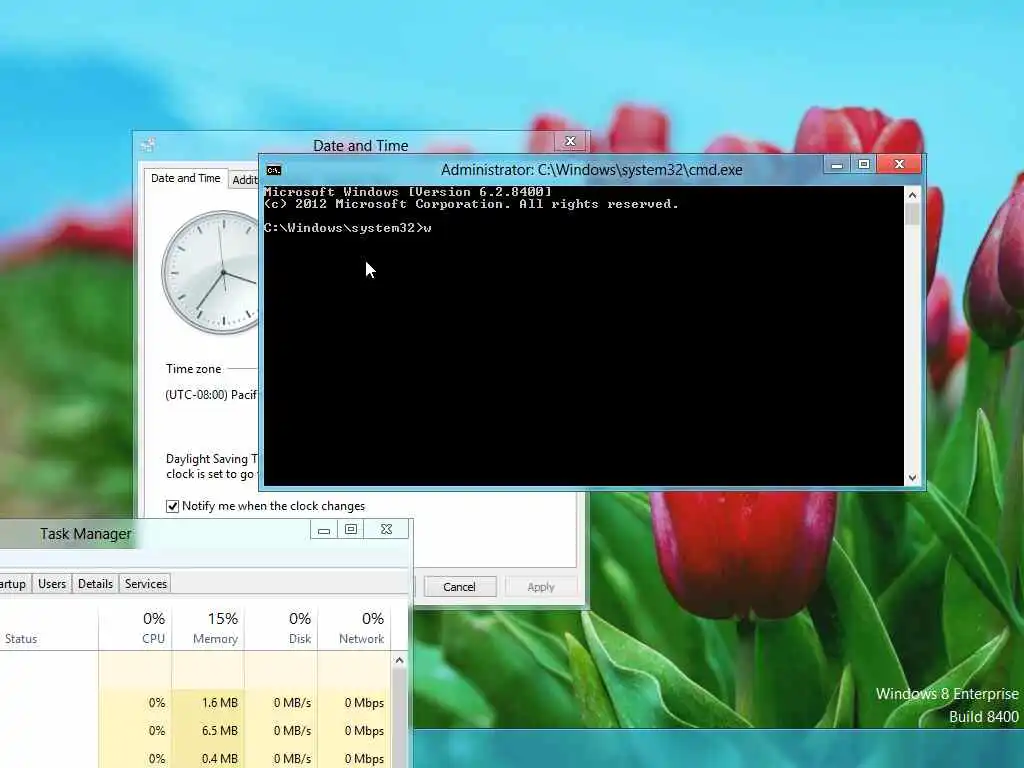Maximize the Administrator cmd.exe window
This screenshot has height=768, width=1024.
[x=863, y=165]
